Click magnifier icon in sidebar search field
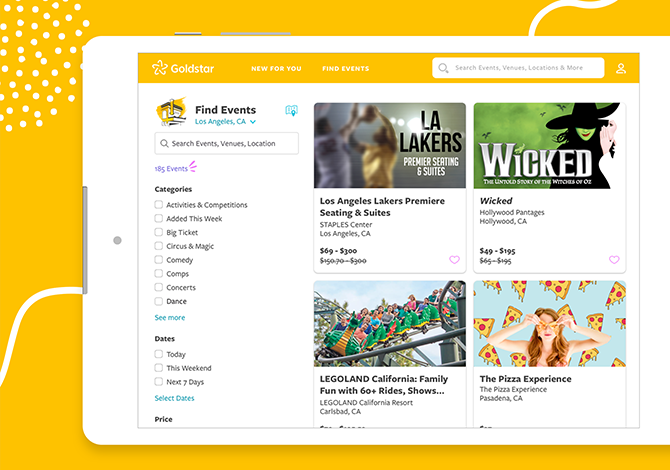The image size is (670, 470). pyautogui.click(x=164, y=144)
